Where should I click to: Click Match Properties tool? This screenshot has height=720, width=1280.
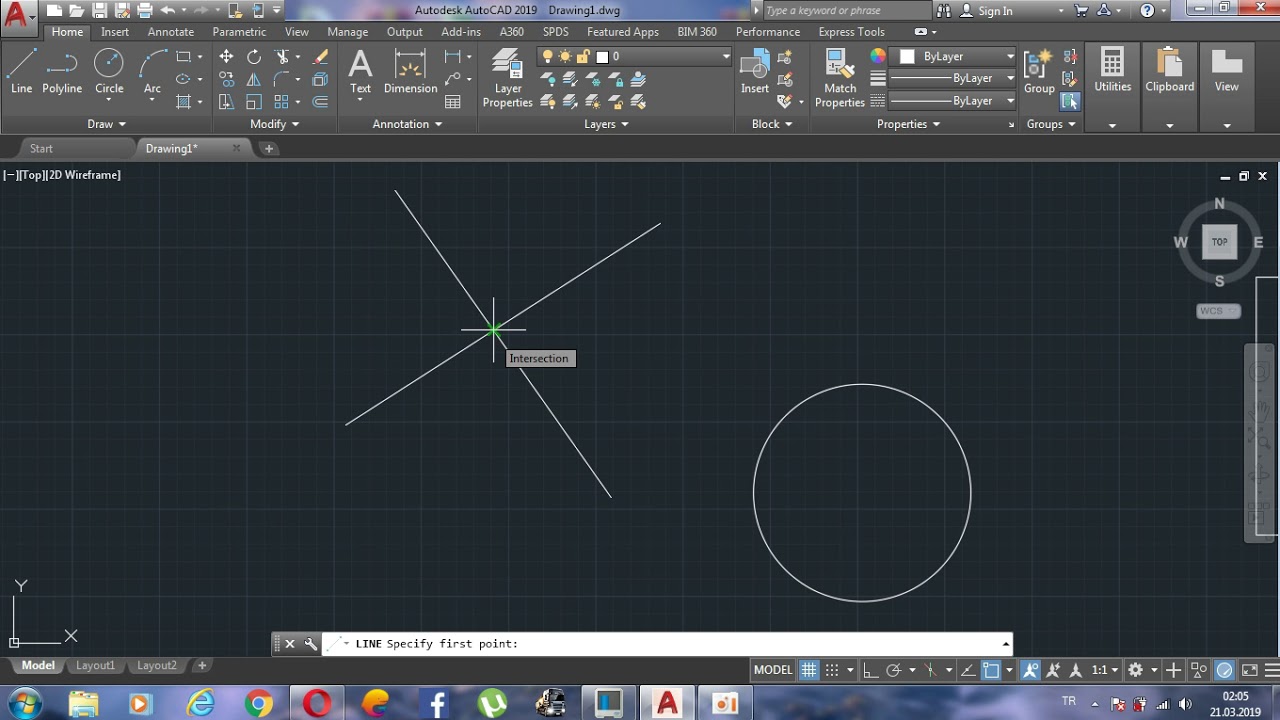tap(839, 80)
